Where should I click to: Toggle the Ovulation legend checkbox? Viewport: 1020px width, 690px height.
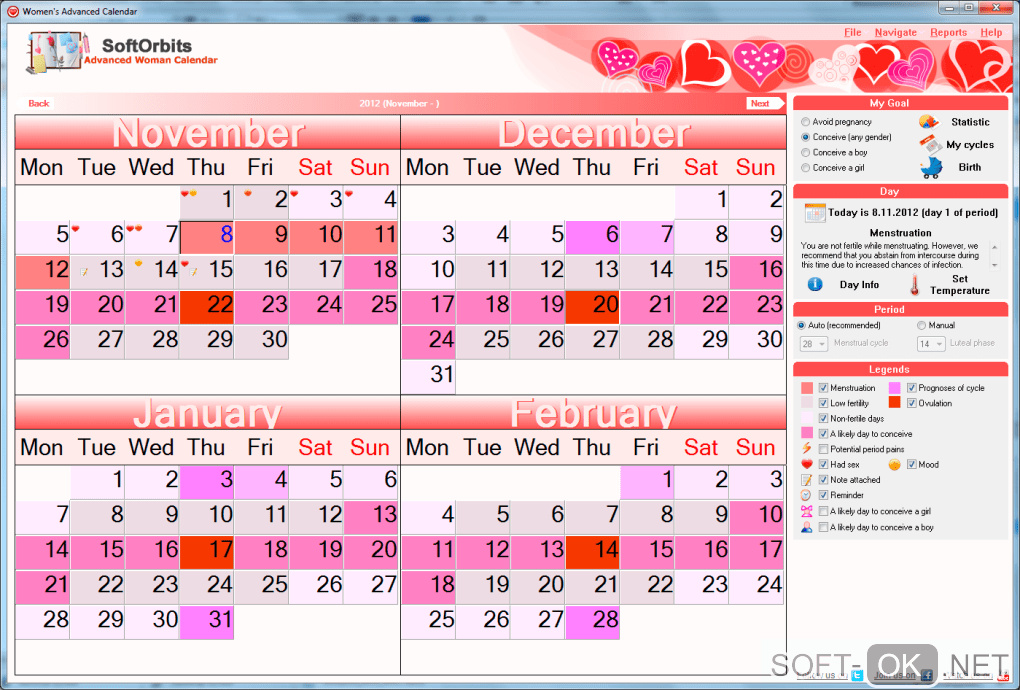pos(911,403)
